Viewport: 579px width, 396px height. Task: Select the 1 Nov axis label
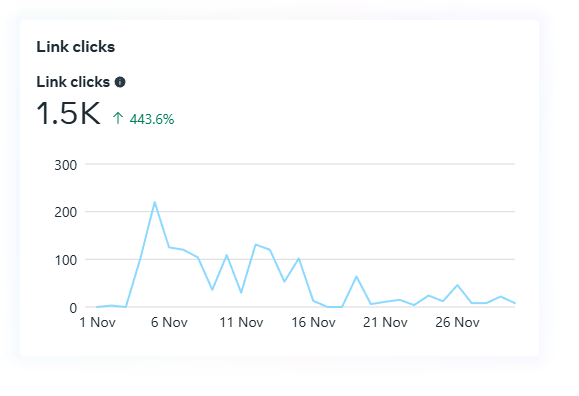pyautogui.click(x=97, y=322)
